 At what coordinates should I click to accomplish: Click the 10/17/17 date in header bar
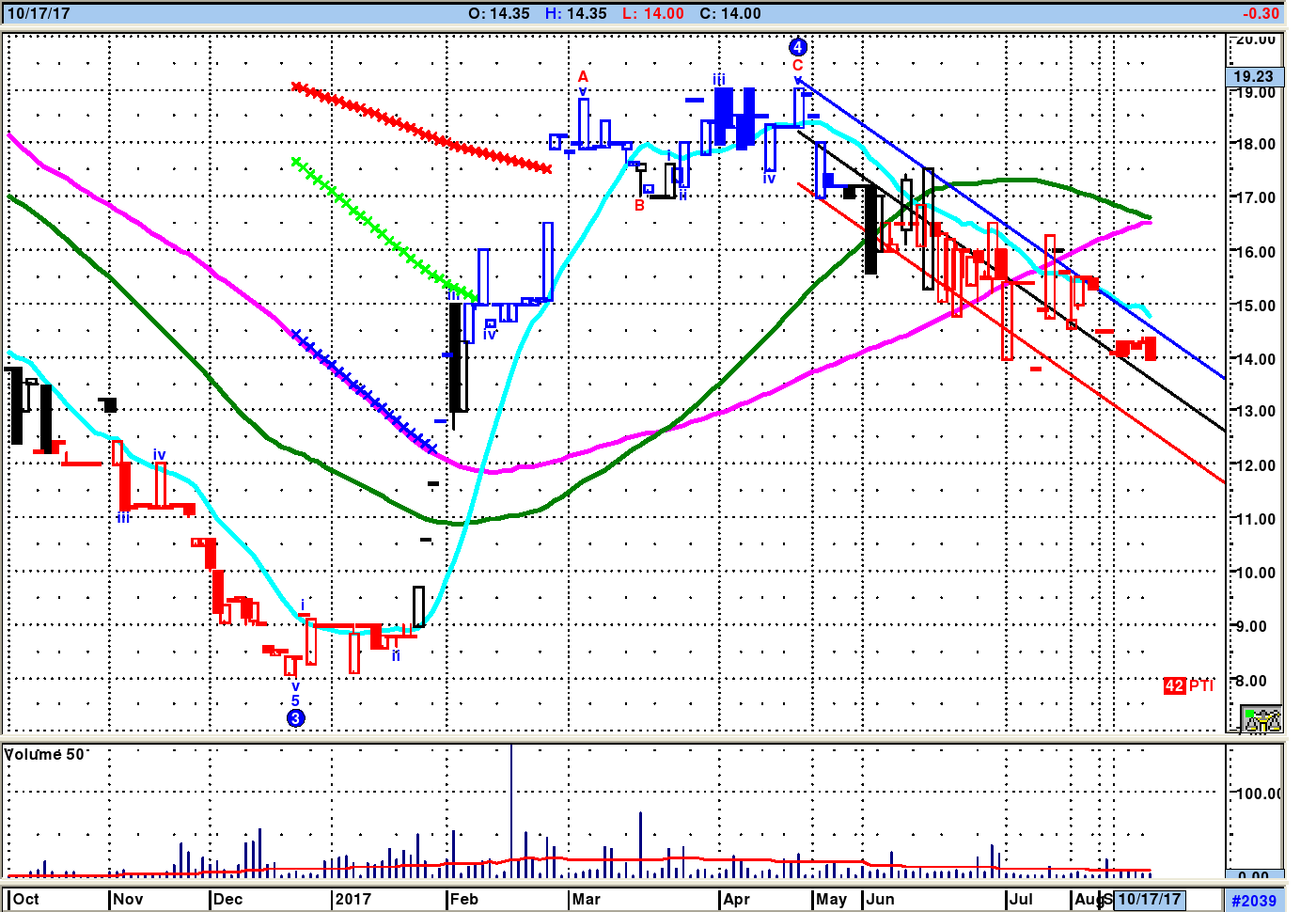point(39,13)
